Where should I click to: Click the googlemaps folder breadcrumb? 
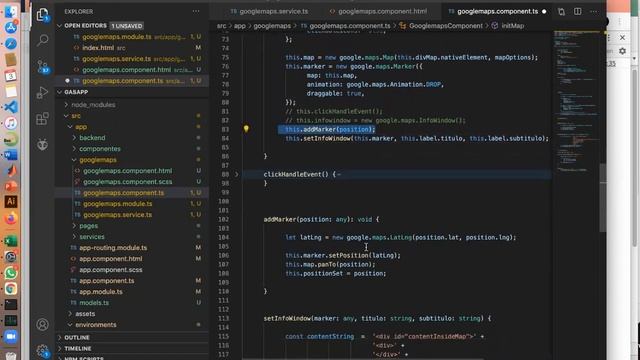coord(272,26)
